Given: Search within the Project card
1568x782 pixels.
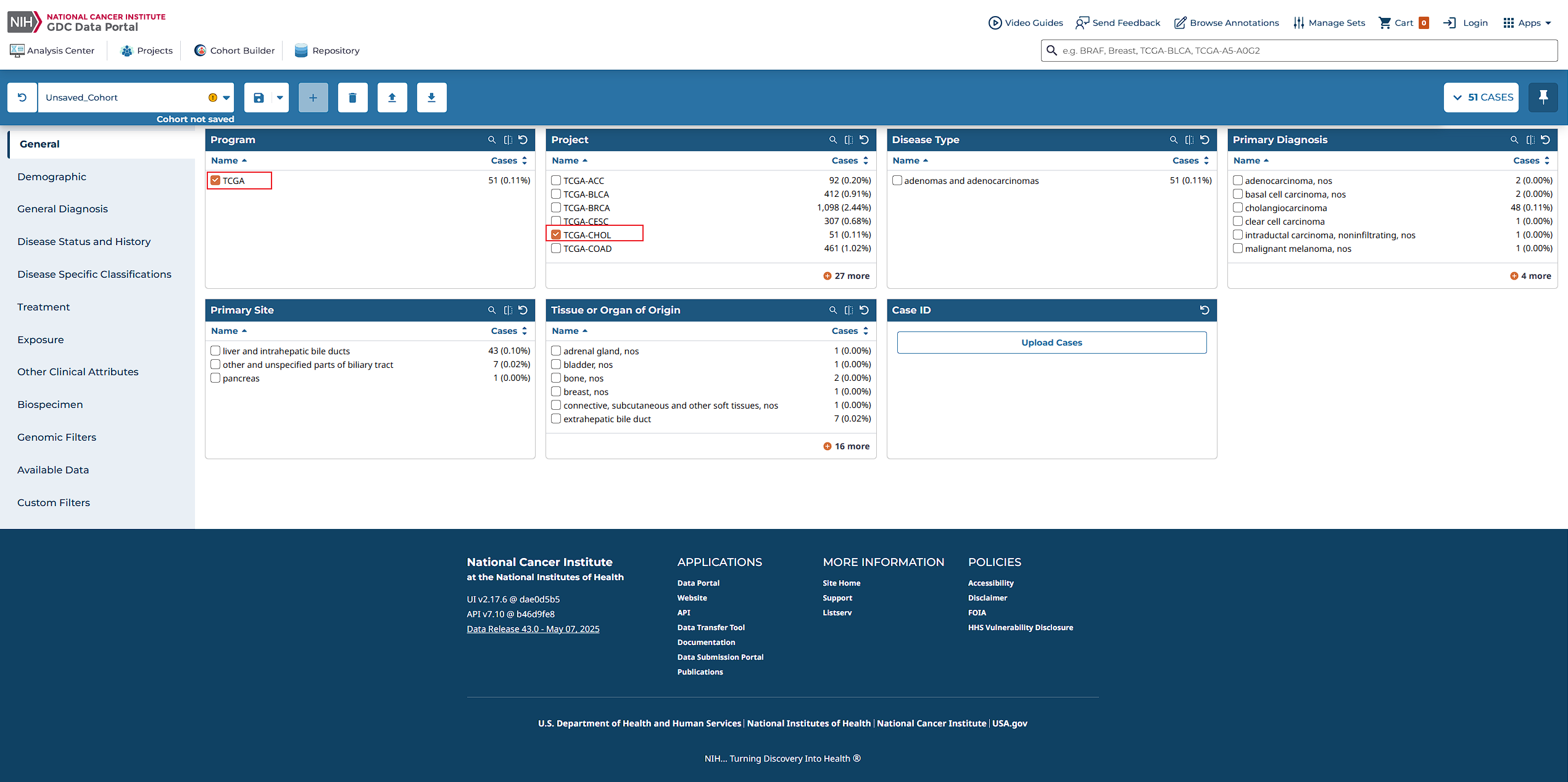Looking at the screenshot, I should [833, 139].
